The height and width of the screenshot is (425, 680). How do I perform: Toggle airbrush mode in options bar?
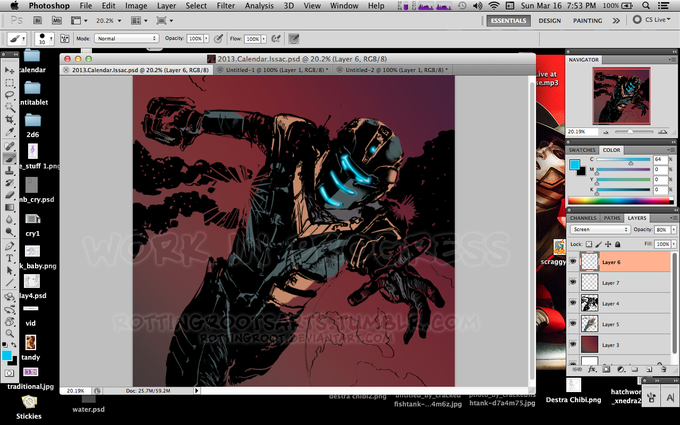276,39
